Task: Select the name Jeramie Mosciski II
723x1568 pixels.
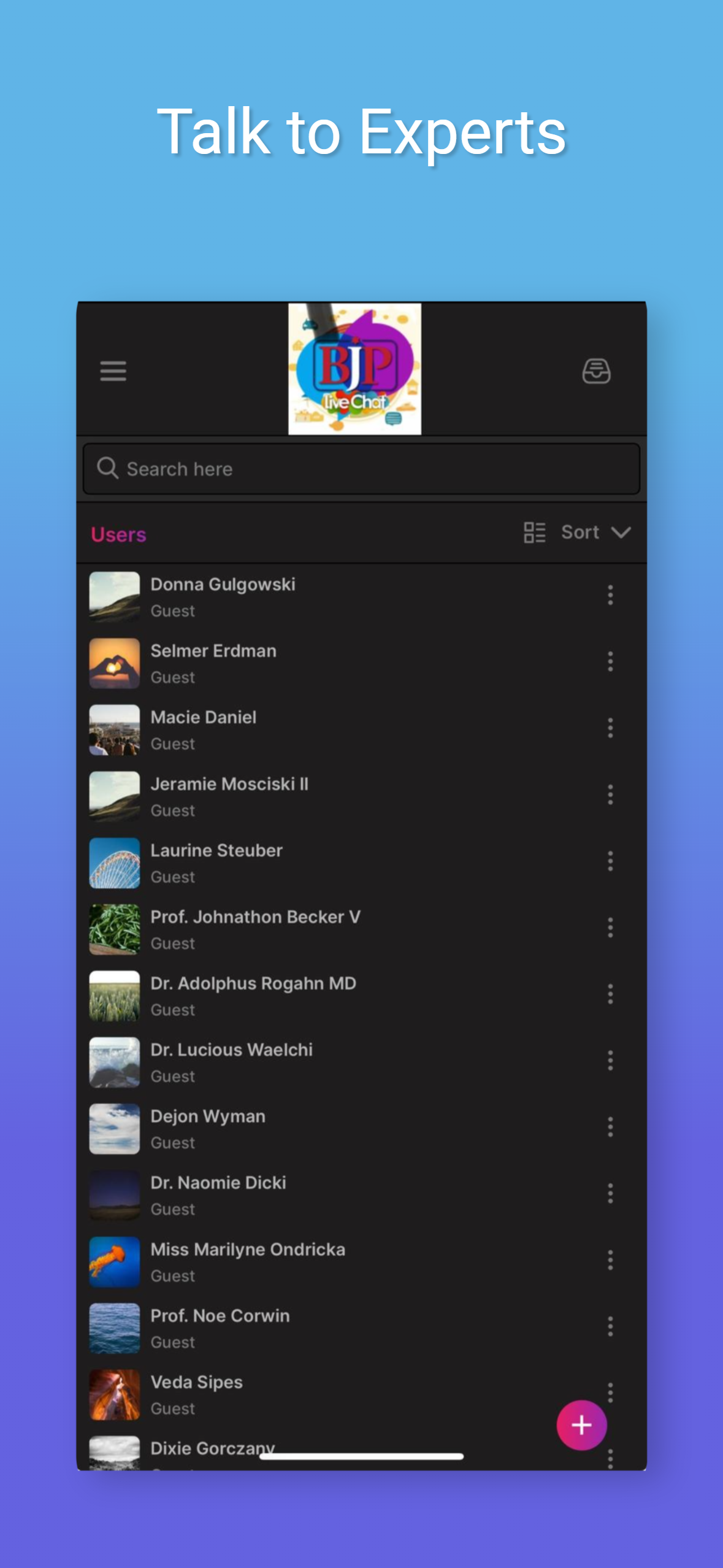Action: tap(229, 784)
